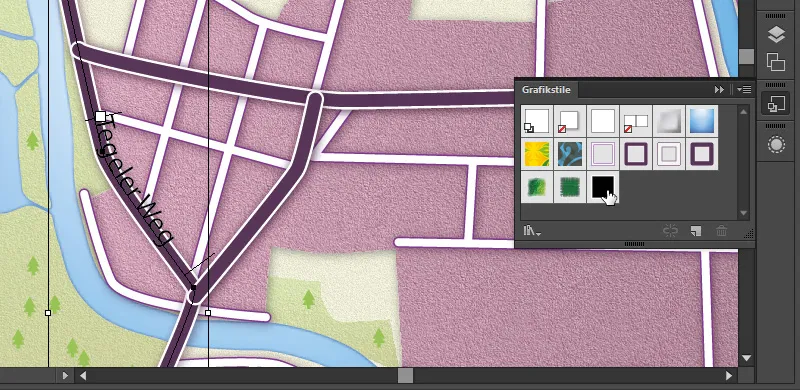The width and height of the screenshot is (800, 390).
Task: Open the Appearance panel dotted-circle icon
Action: pyautogui.click(x=776, y=145)
